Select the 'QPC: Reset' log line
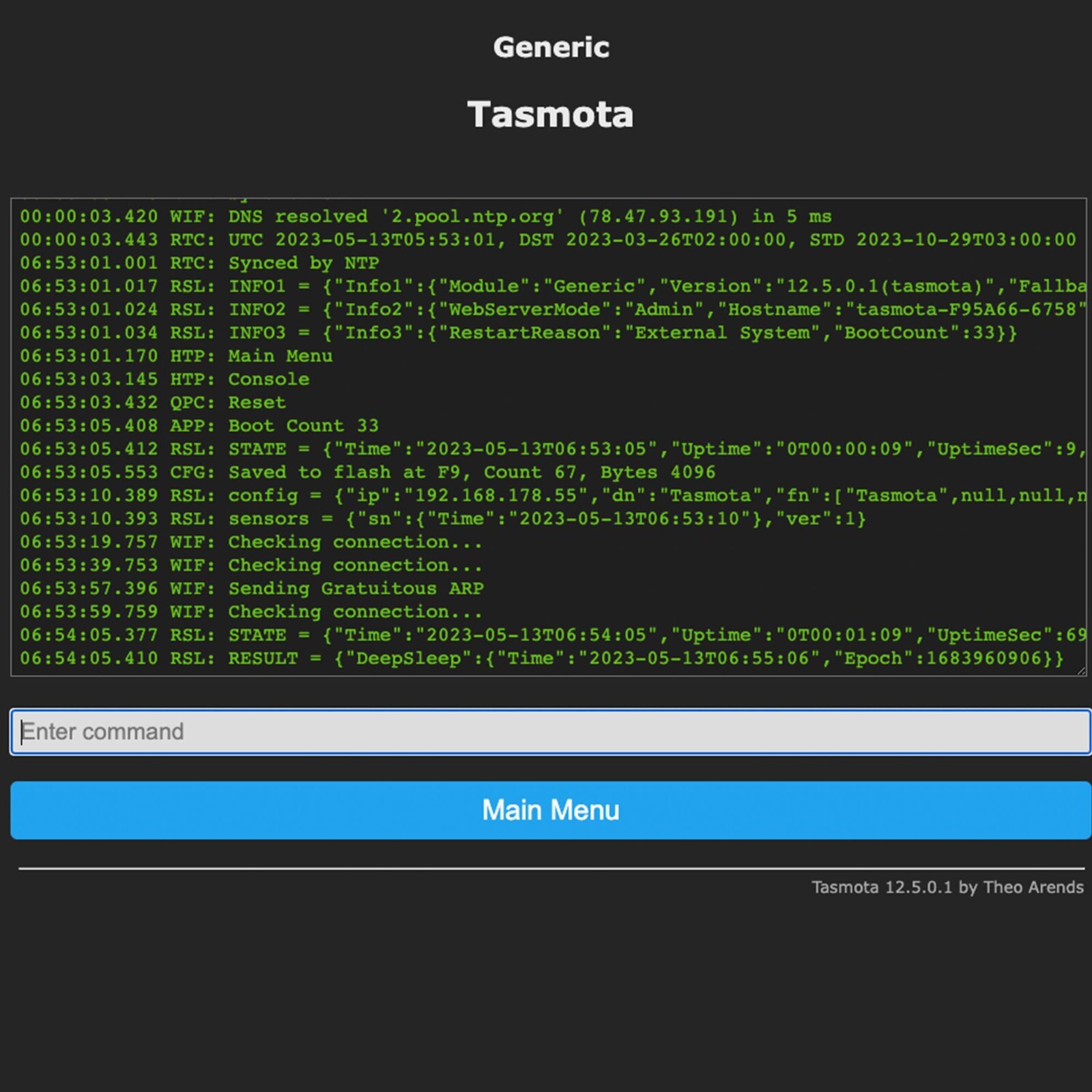This screenshot has height=1092, width=1092. (x=153, y=402)
